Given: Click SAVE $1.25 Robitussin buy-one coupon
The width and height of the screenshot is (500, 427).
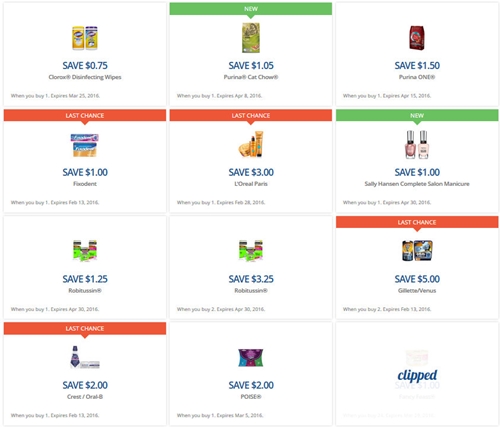Looking at the screenshot, I should click(x=85, y=279).
